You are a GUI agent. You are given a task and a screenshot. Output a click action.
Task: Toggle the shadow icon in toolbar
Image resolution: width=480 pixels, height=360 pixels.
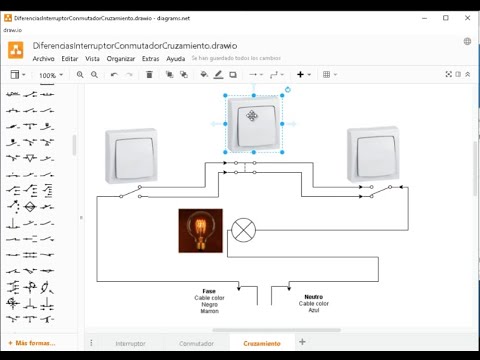coord(233,75)
